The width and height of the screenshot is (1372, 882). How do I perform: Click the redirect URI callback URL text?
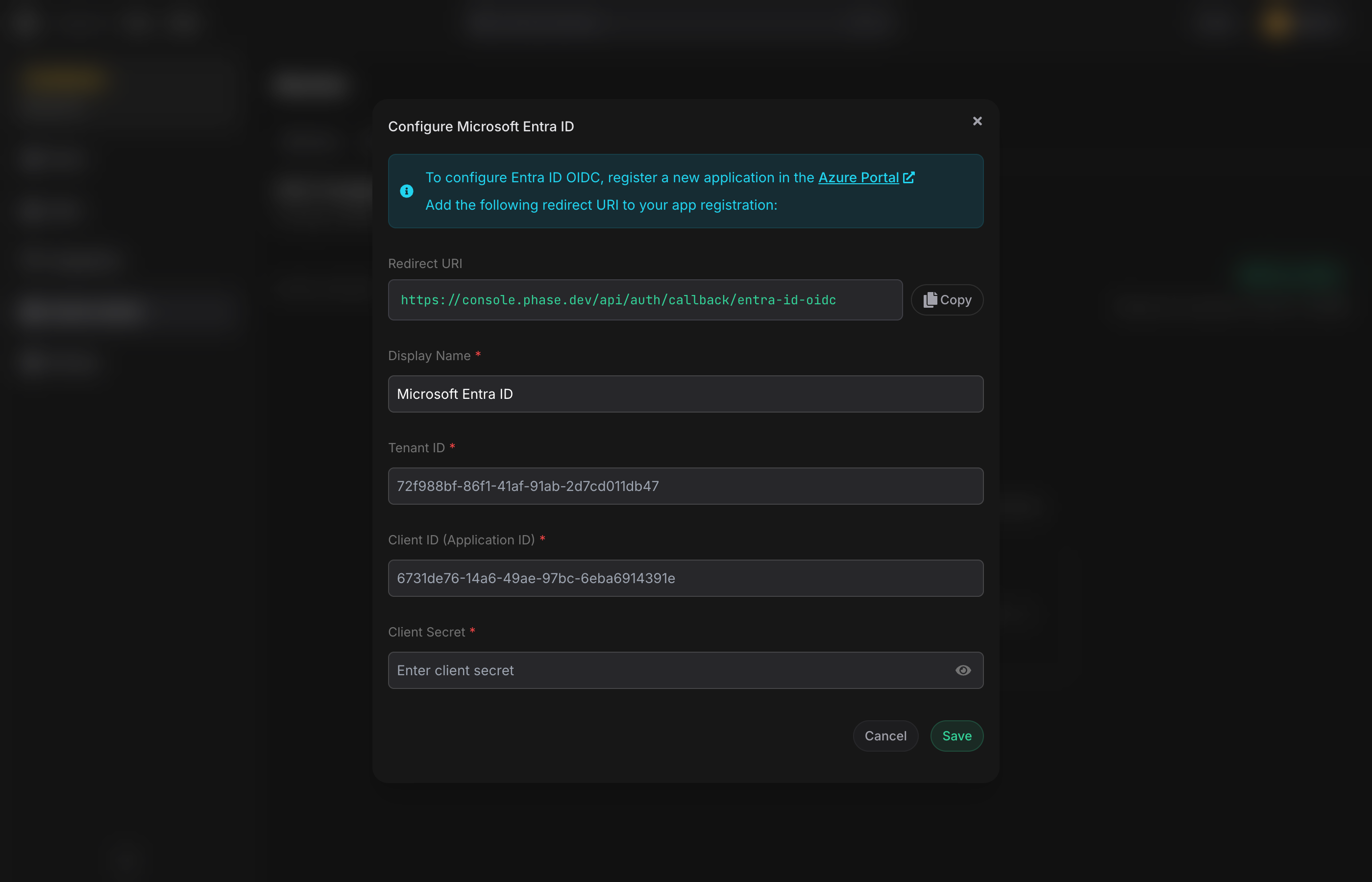618,299
